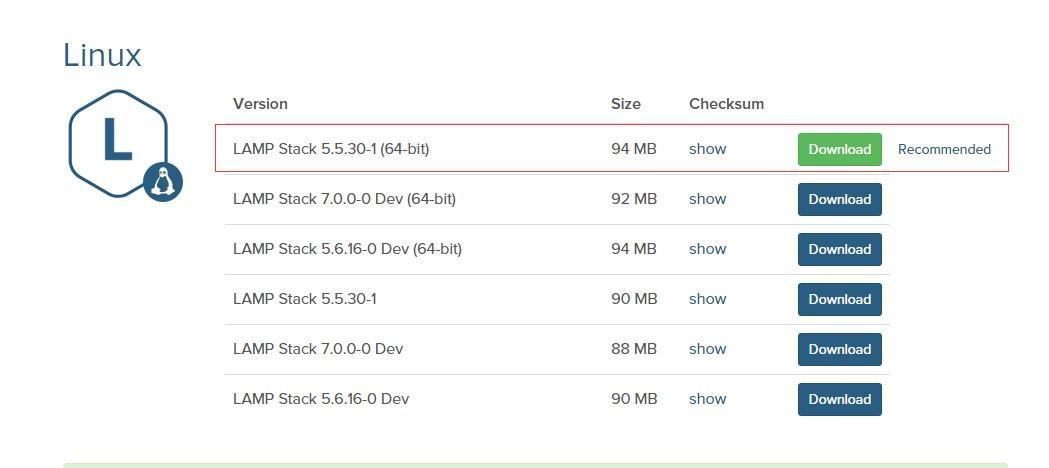1049x468 pixels.
Task: Select the LAMP Stack 5.6.16-0 Dev (64-bit) text
Action: coord(347,249)
